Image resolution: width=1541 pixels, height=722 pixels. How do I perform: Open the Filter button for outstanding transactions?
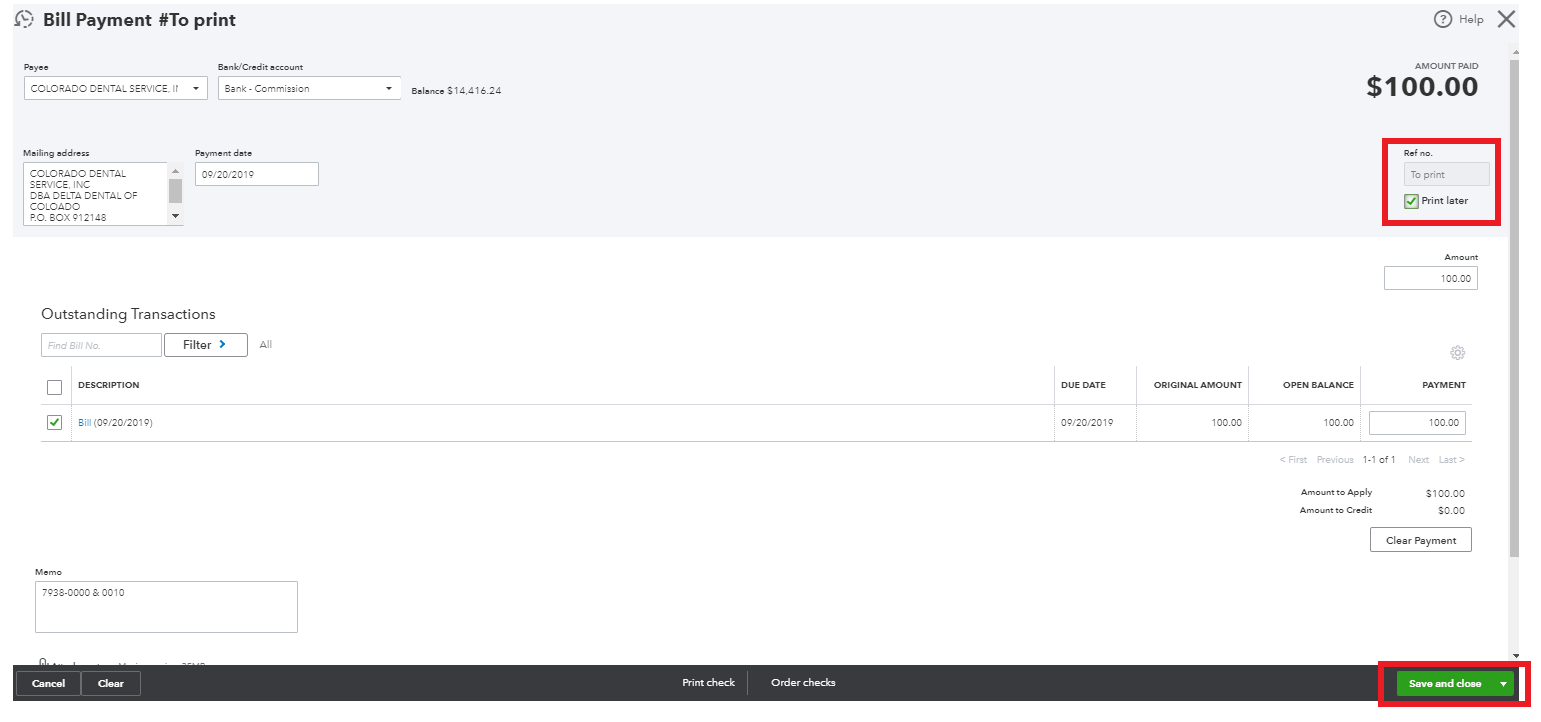pyautogui.click(x=205, y=345)
